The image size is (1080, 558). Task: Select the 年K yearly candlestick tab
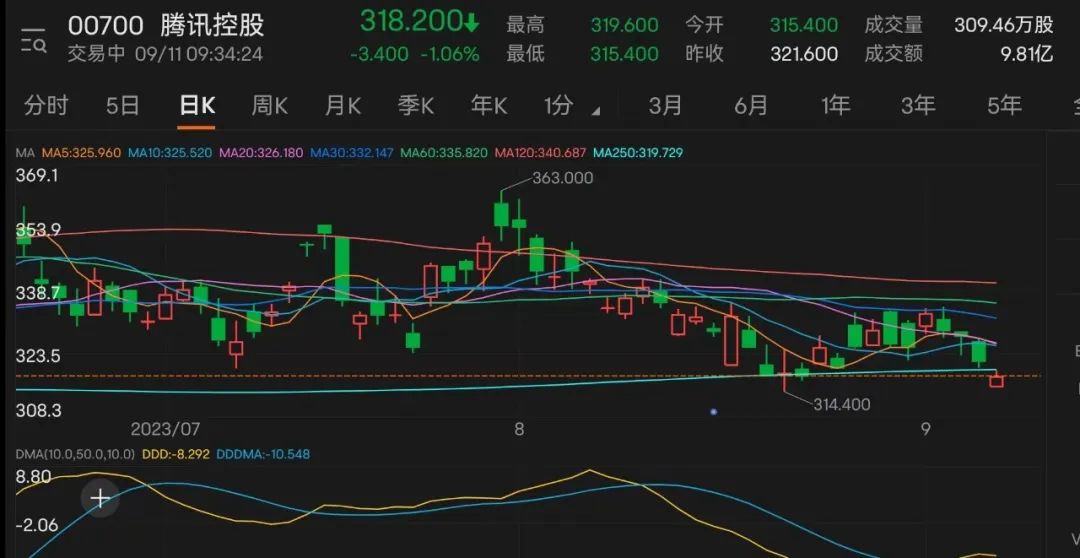coord(488,105)
